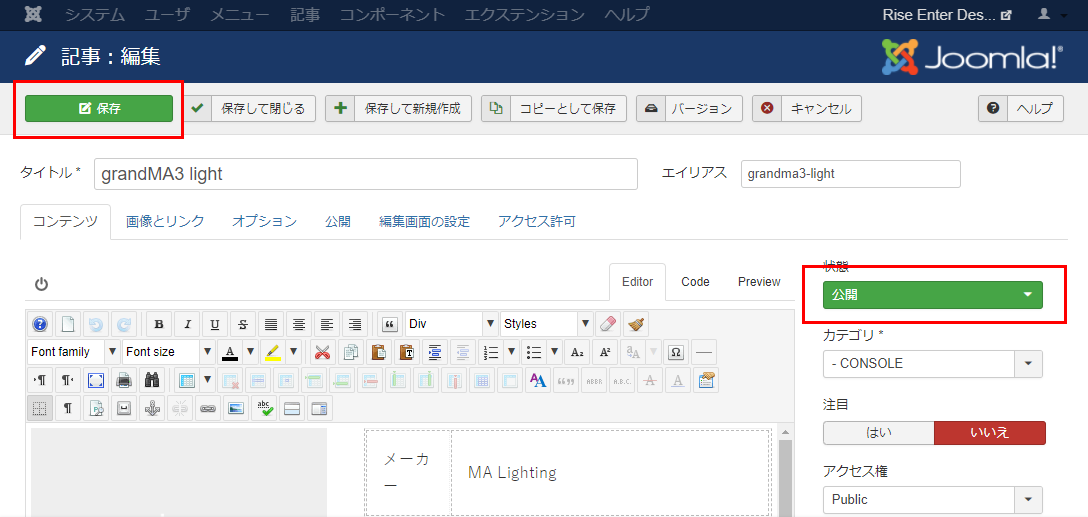Switch to the オプション tab
Image resolution: width=1088 pixels, height=517 pixels.
tap(264, 222)
